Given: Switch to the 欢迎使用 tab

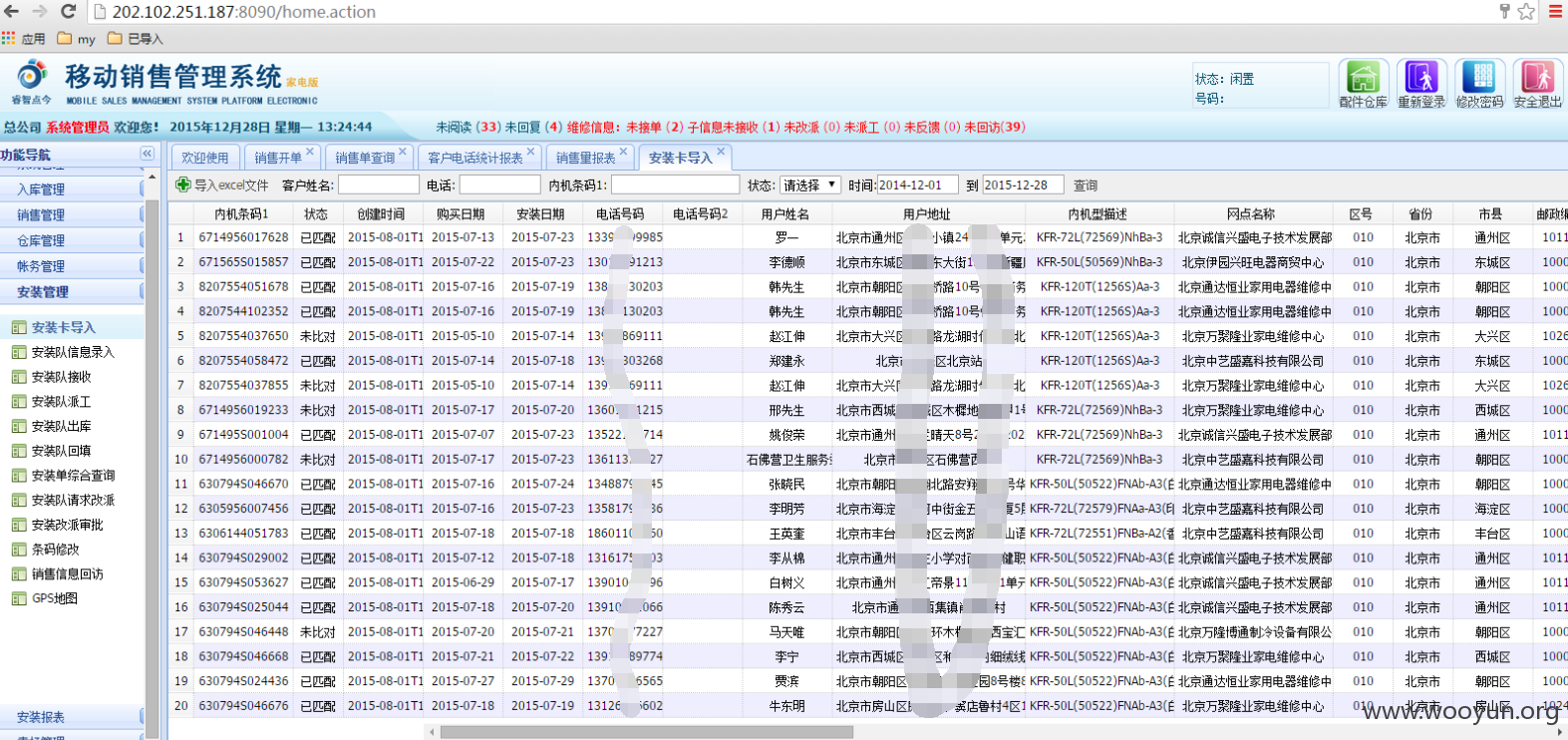Looking at the screenshot, I should 205,158.
